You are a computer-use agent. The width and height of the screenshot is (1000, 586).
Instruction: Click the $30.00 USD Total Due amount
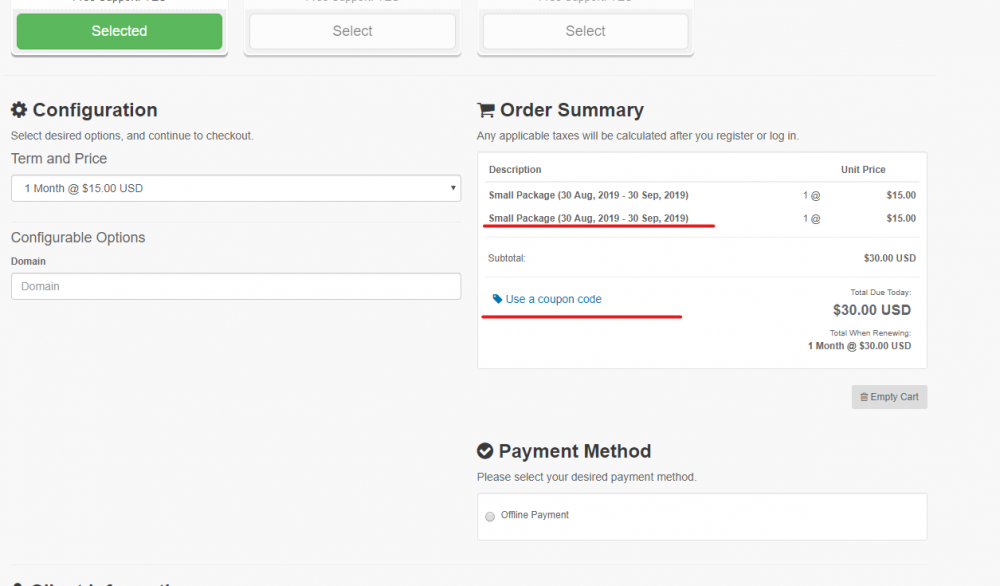click(872, 310)
